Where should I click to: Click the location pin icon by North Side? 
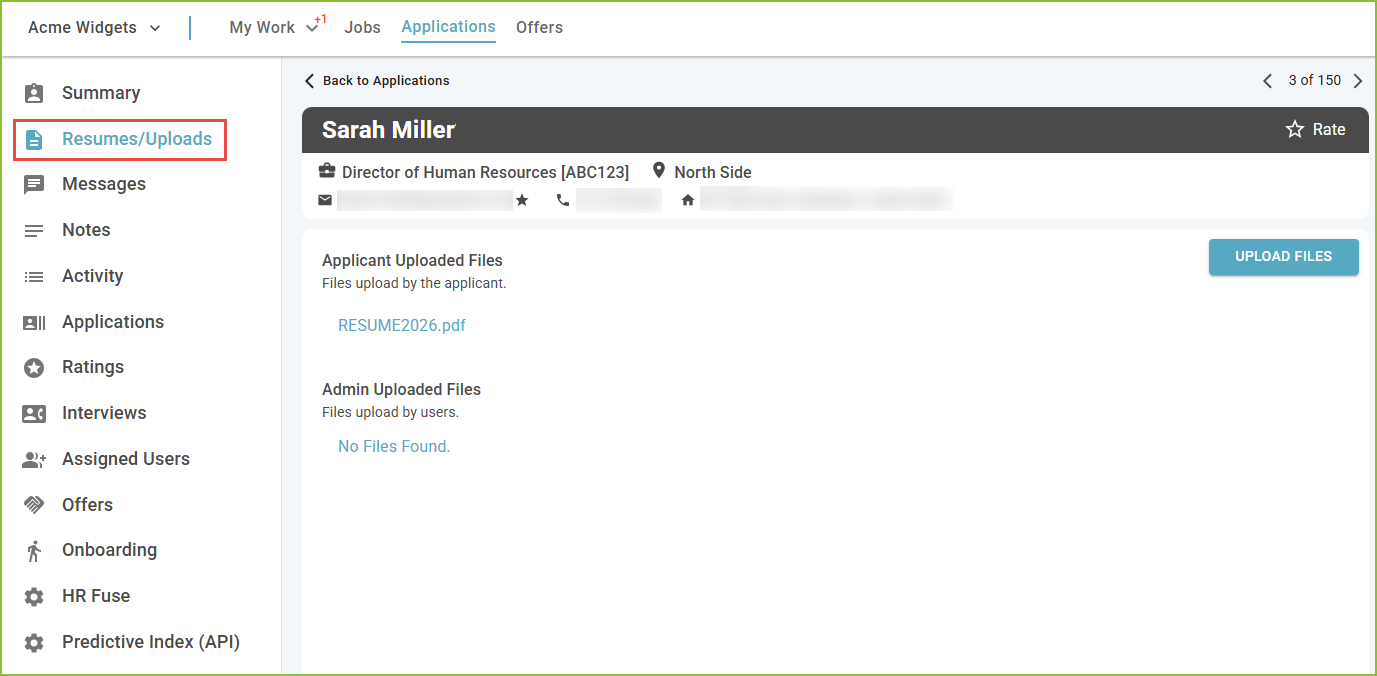tap(659, 171)
